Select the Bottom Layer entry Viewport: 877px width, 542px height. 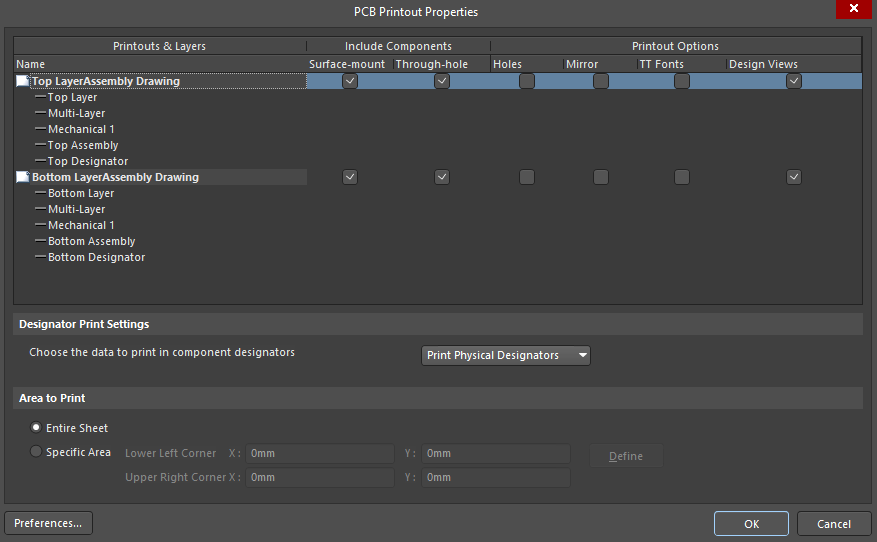(x=81, y=193)
